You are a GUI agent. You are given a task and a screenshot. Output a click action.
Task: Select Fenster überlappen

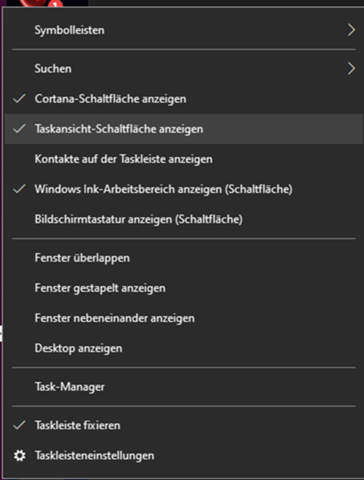coord(184,258)
